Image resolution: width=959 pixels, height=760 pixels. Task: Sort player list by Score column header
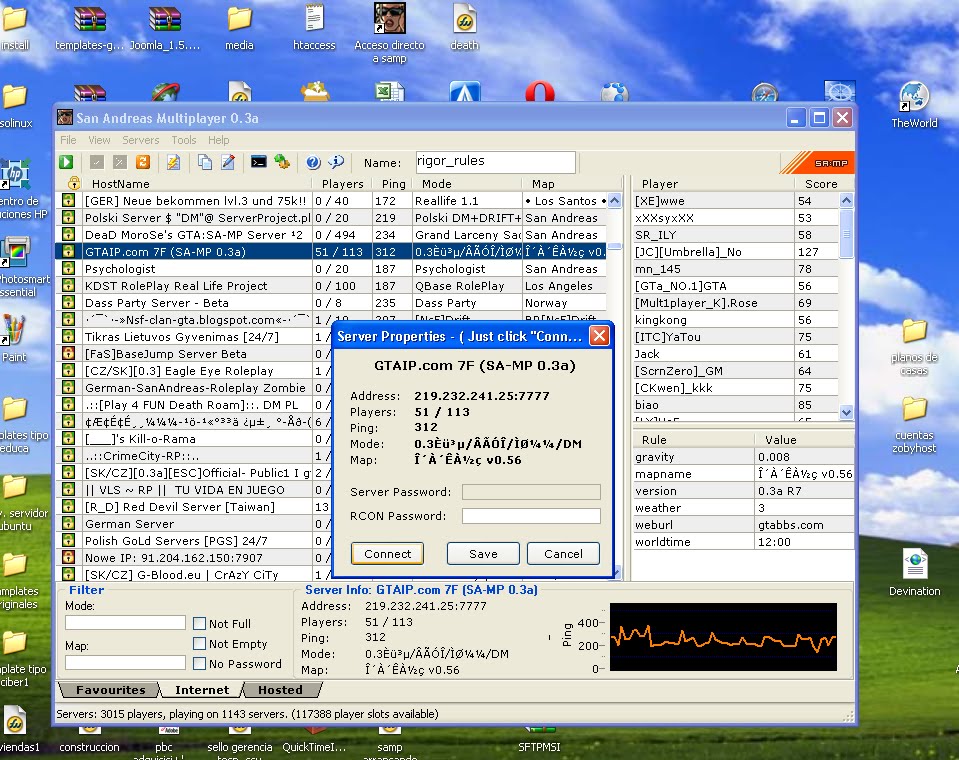pos(820,184)
